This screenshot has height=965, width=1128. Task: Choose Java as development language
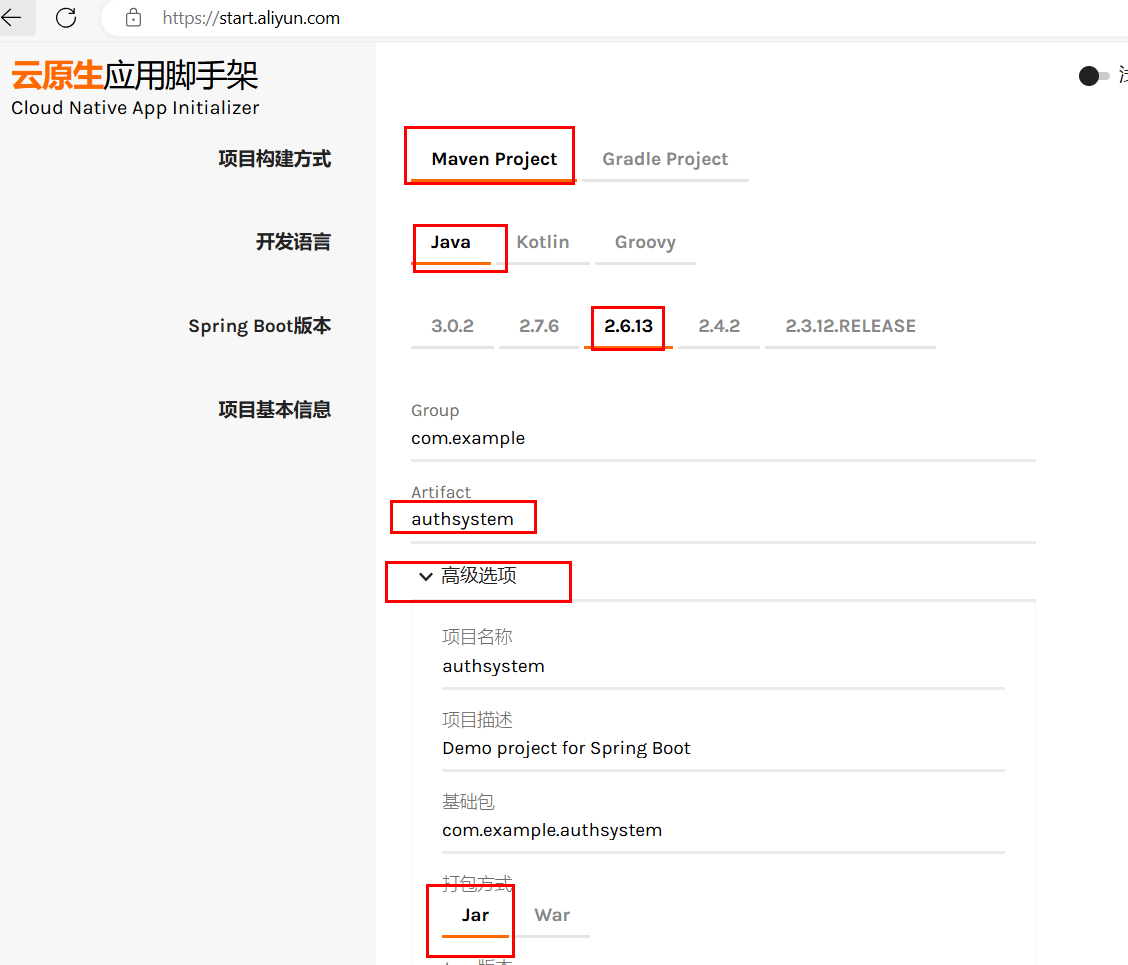[451, 243]
